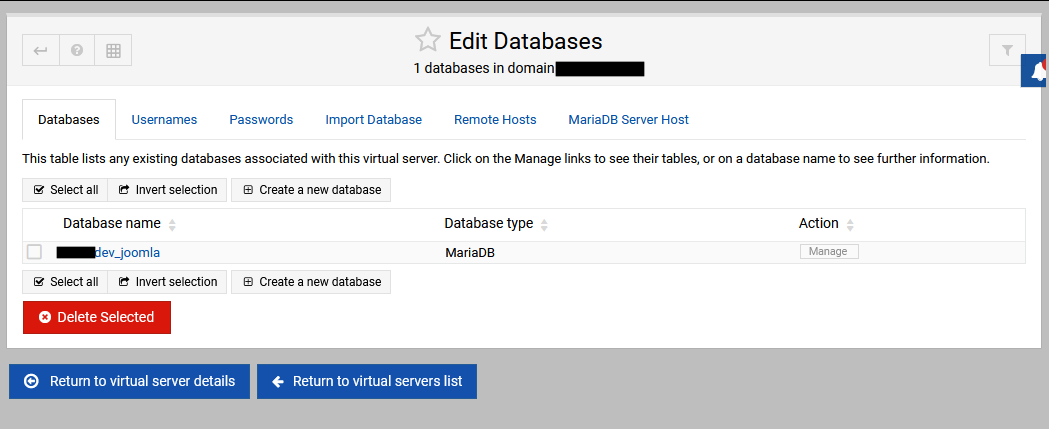Switch to the Usernames tab

click(164, 120)
